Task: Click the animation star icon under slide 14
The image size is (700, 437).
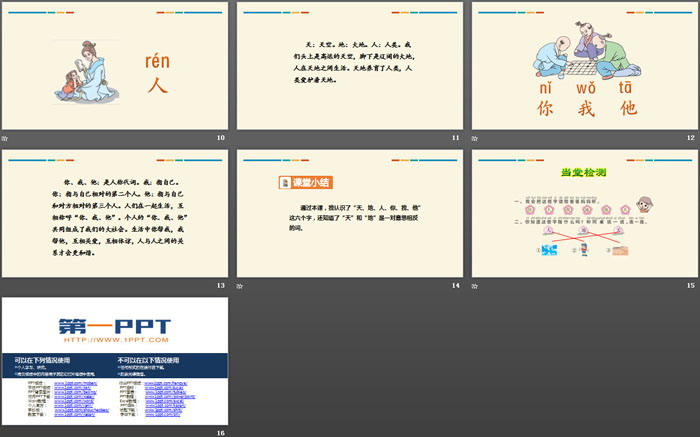Action: coord(241,285)
